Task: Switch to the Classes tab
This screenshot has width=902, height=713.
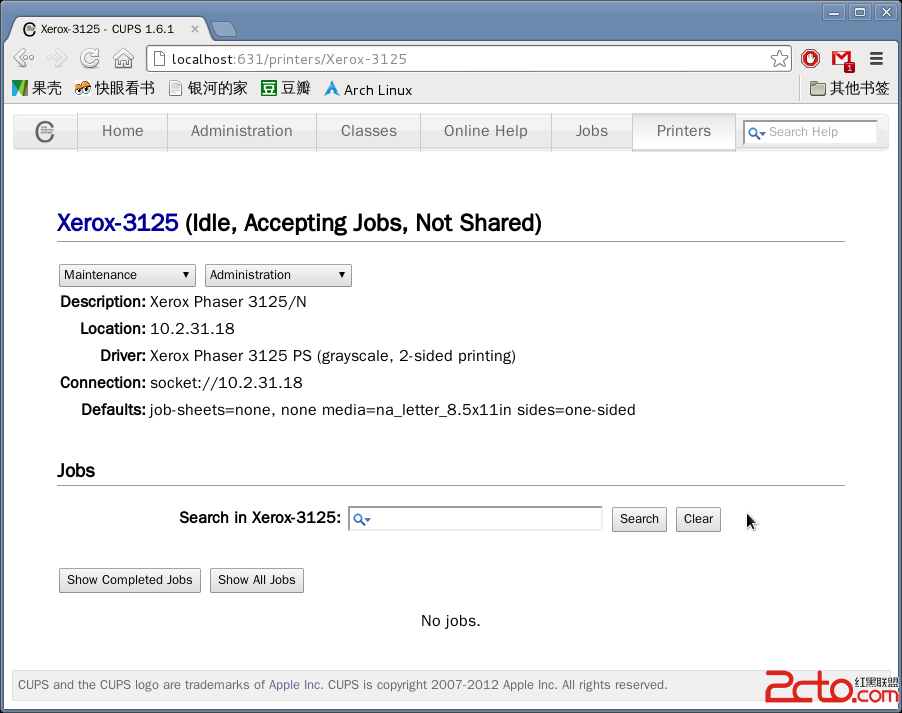Action: pyautogui.click(x=369, y=131)
